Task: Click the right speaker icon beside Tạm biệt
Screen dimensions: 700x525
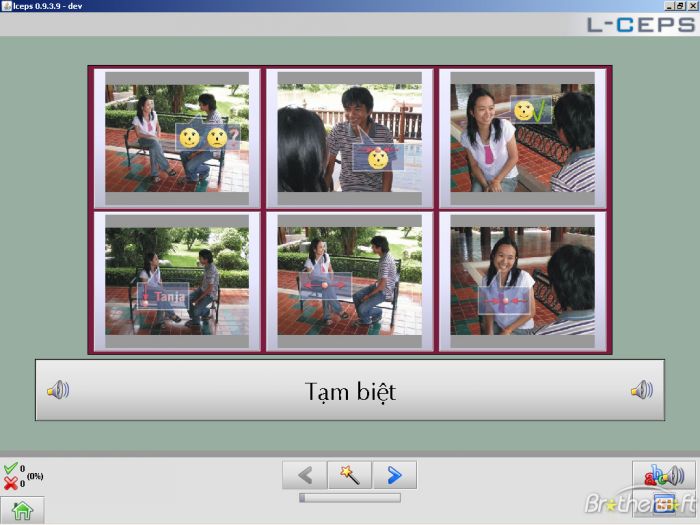Action: click(x=642, y=390)
